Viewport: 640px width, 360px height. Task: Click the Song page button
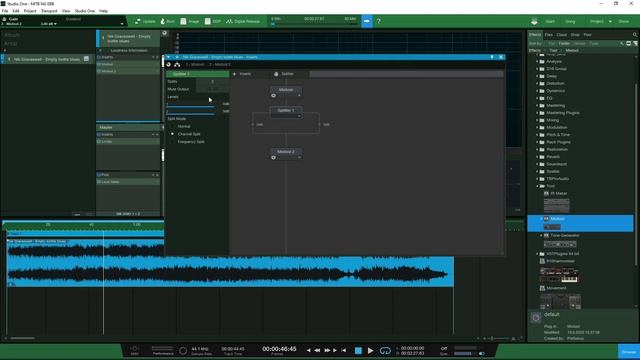click(570, 21)
